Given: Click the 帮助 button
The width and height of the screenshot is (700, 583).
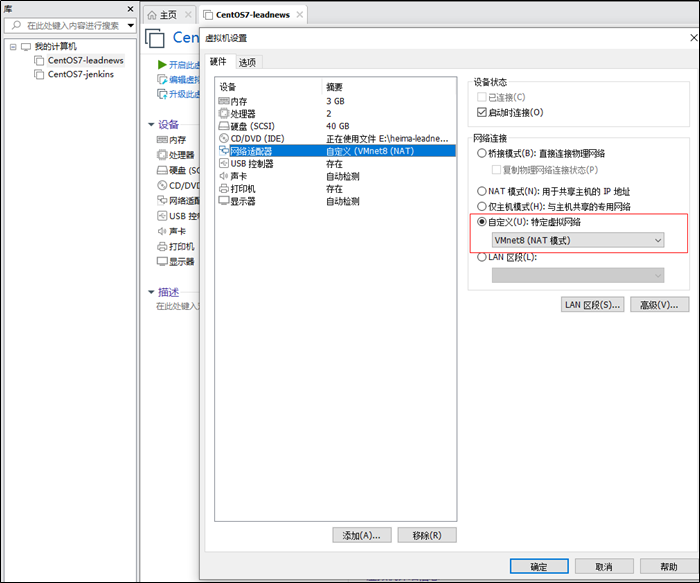Looking at the screenshot, I should (668, 566).
